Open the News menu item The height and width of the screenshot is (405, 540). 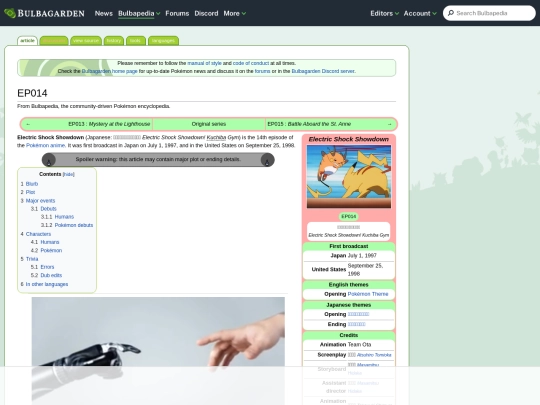pyautogui.click(x=104, y=13)
